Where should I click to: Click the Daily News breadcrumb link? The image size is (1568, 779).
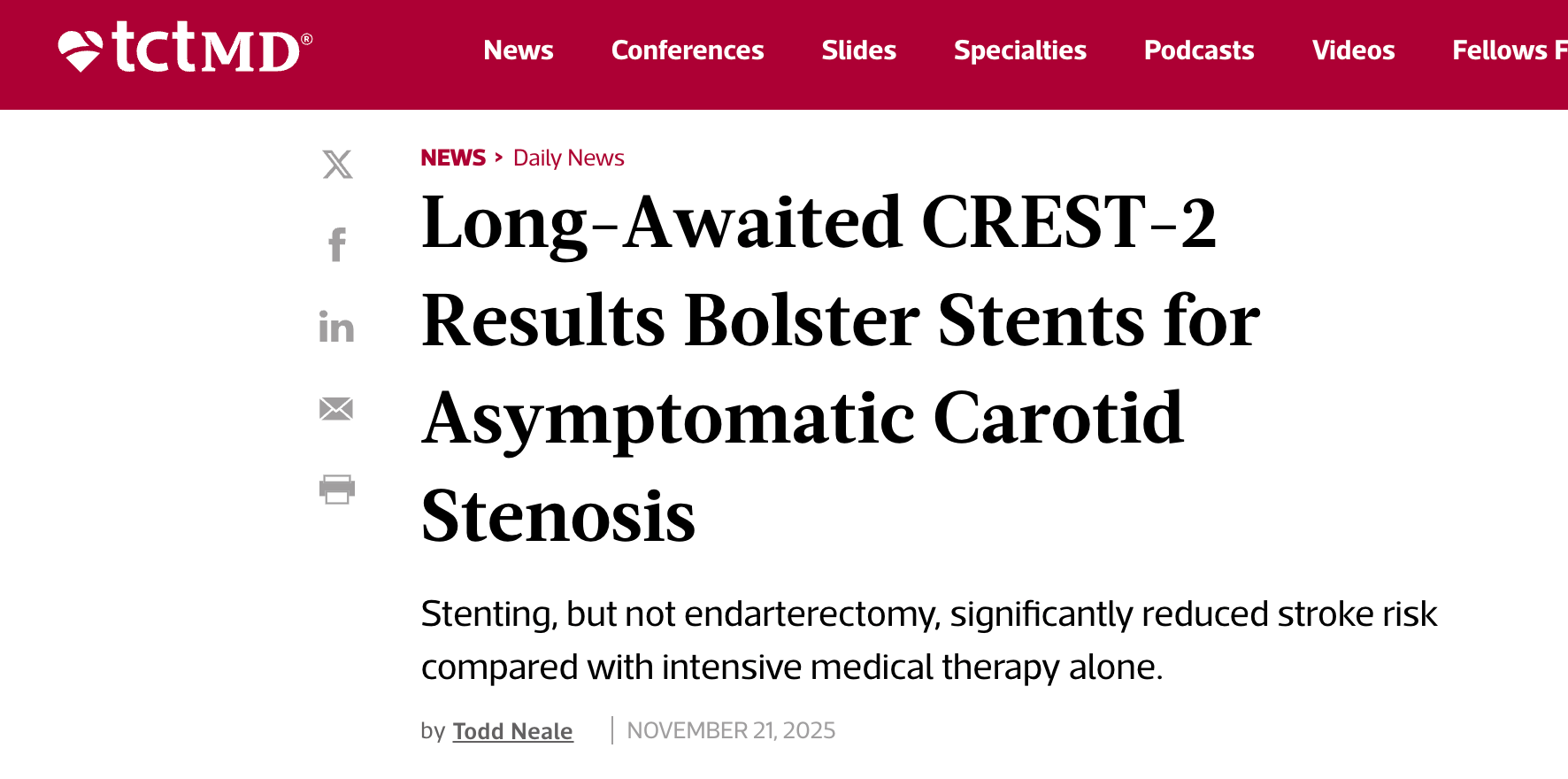point(569,158)
